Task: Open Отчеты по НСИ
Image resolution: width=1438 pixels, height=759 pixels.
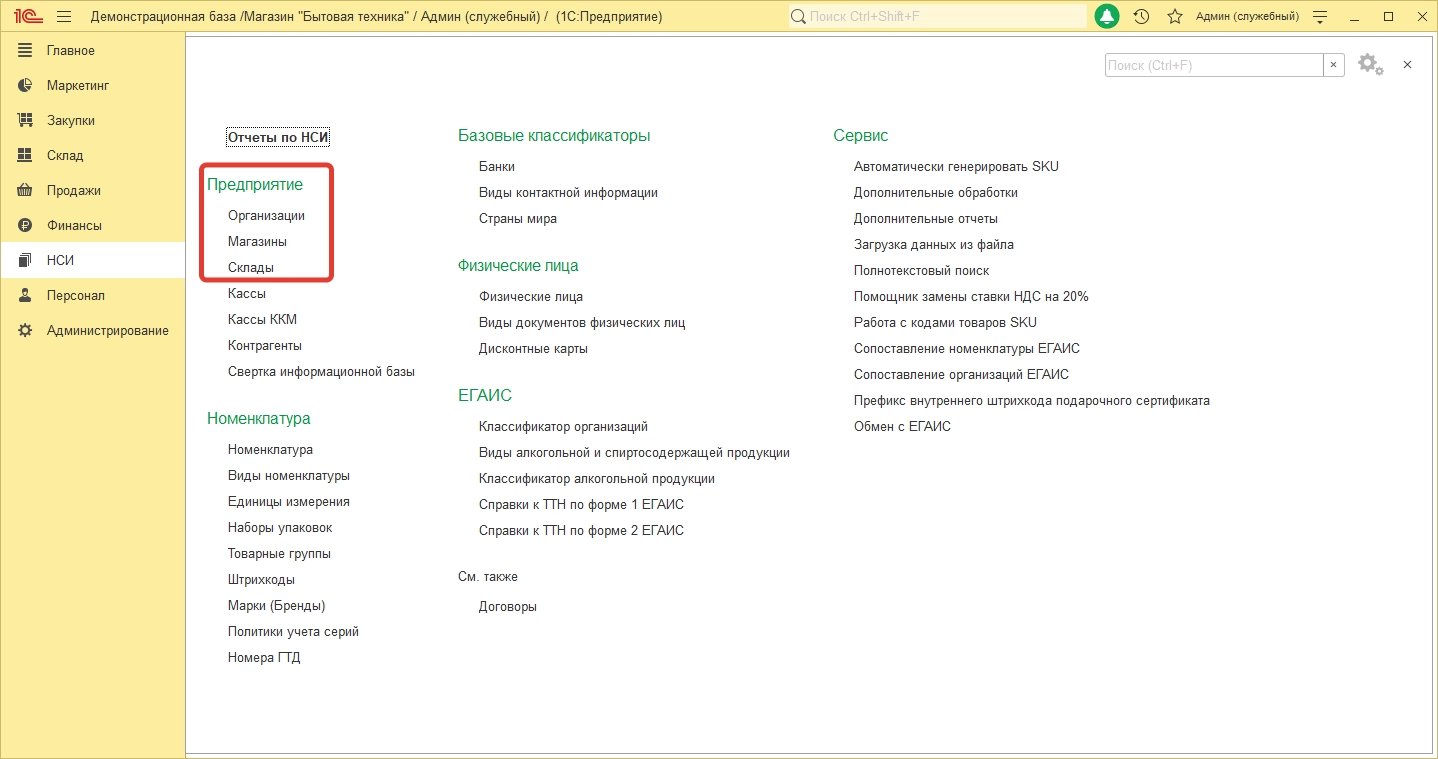Action: (278, 137)
